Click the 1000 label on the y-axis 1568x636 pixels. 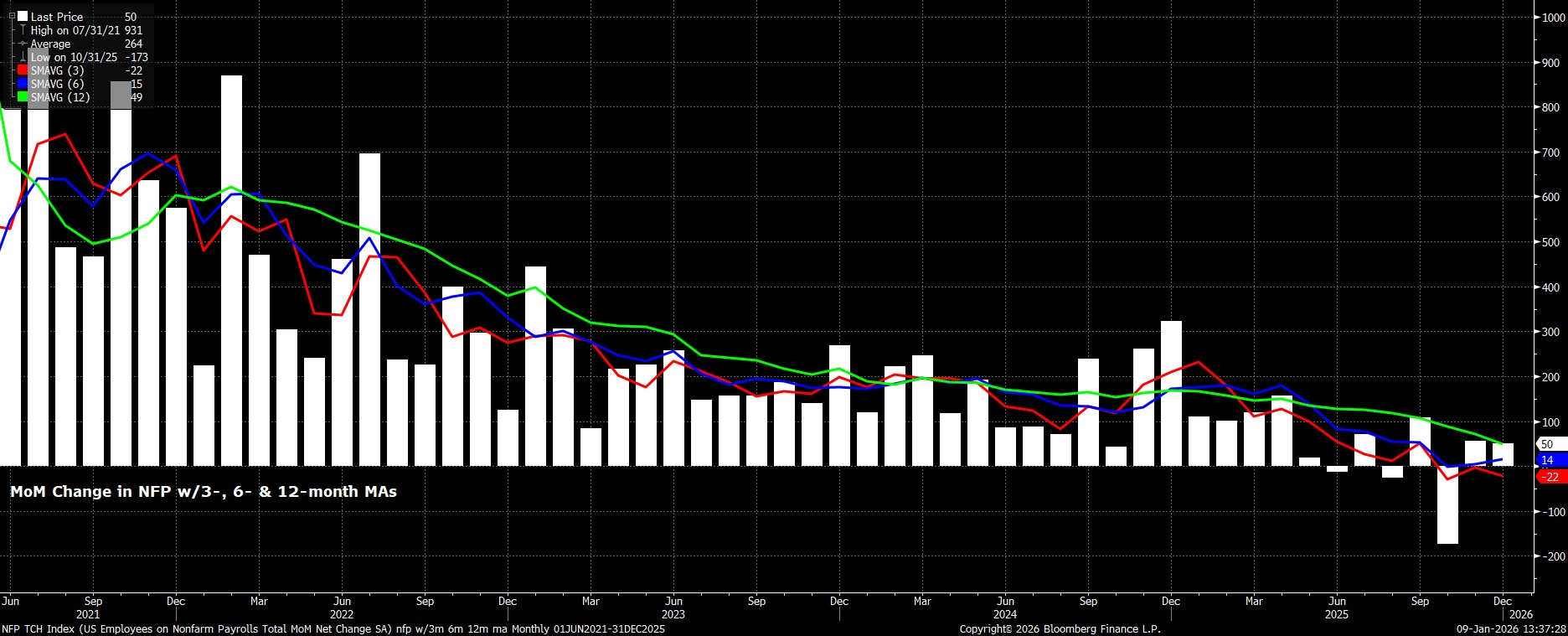(x=1551, y=18)
